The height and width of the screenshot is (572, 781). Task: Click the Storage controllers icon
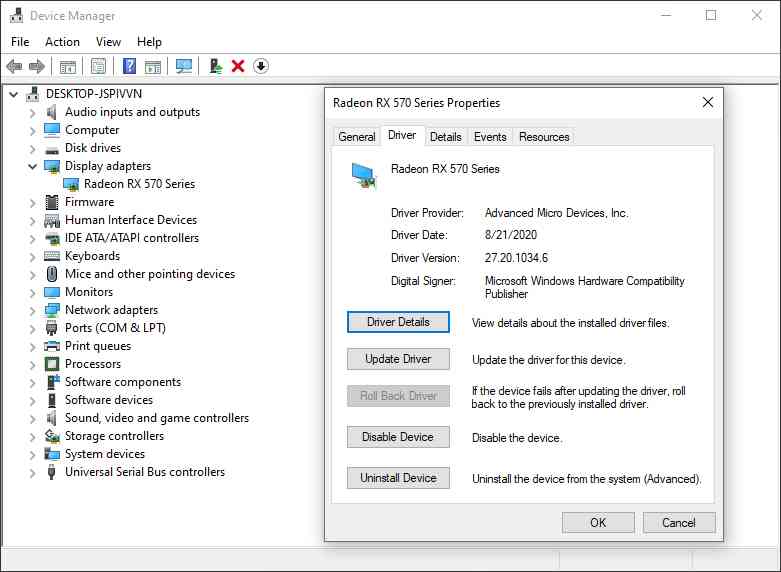(x=52, y=436)
